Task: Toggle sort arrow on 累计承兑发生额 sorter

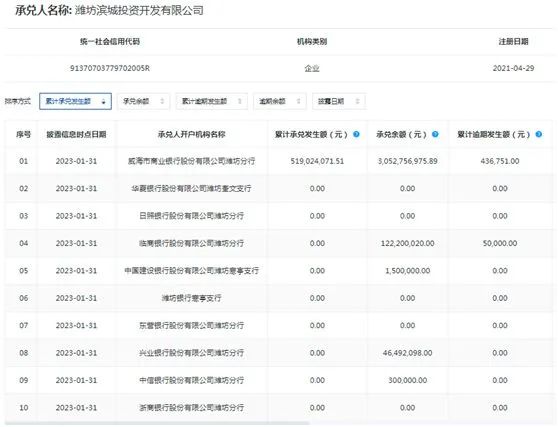Action: [104, 102]
